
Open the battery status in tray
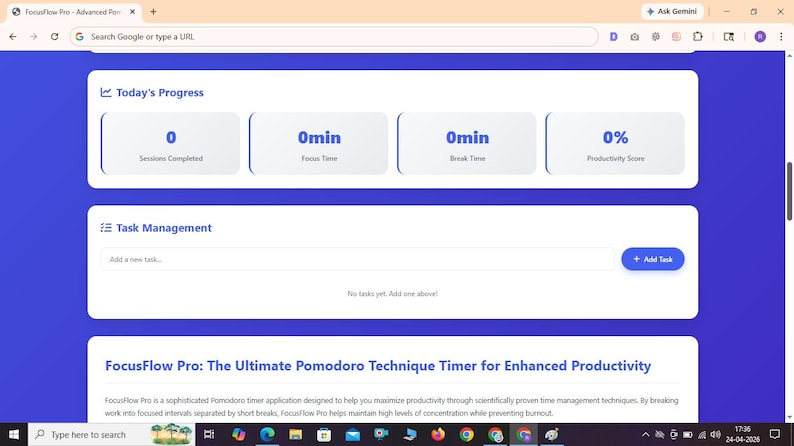(x=687, y=434)
